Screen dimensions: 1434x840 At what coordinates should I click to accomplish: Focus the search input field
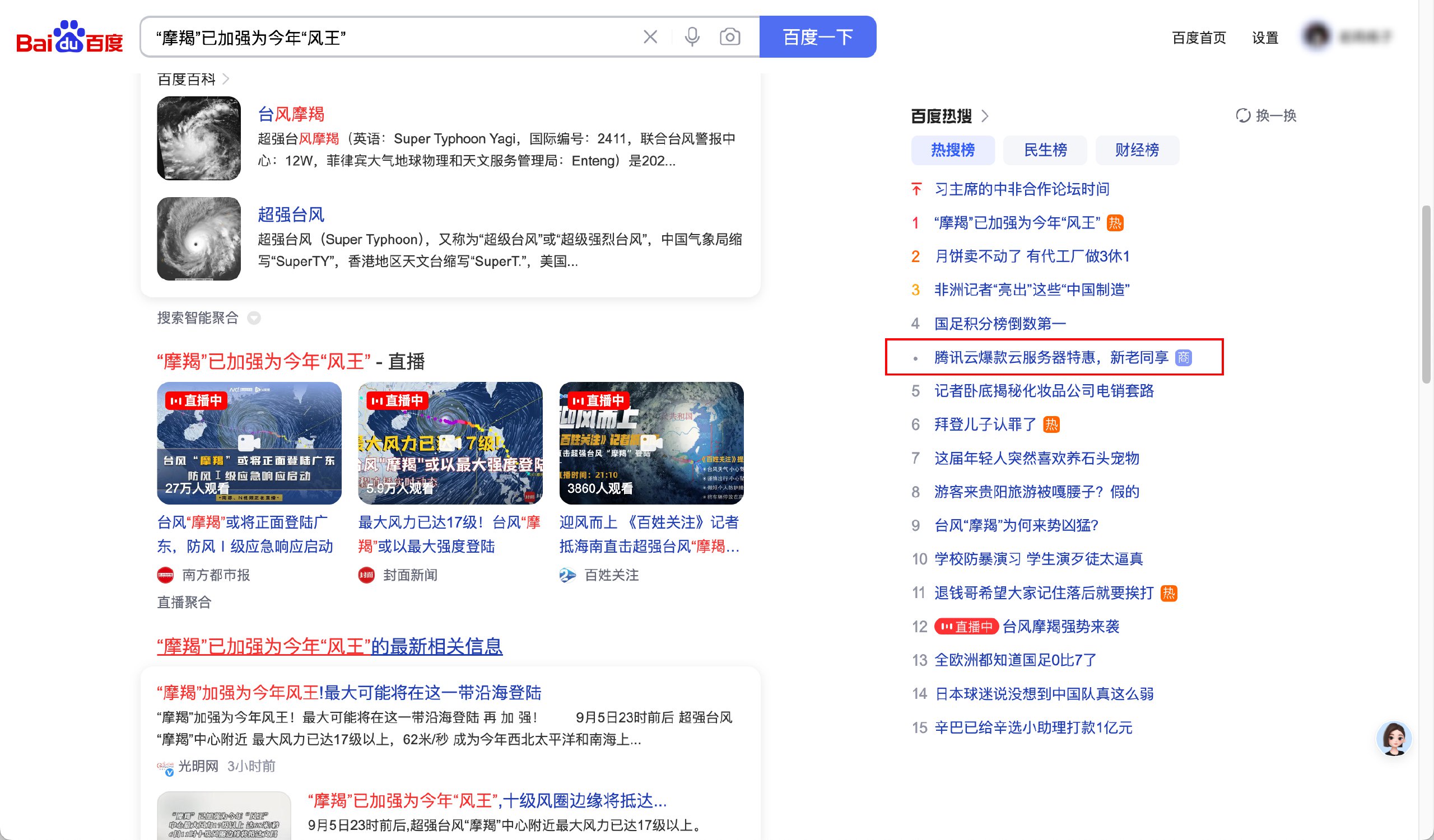point(393,38)
